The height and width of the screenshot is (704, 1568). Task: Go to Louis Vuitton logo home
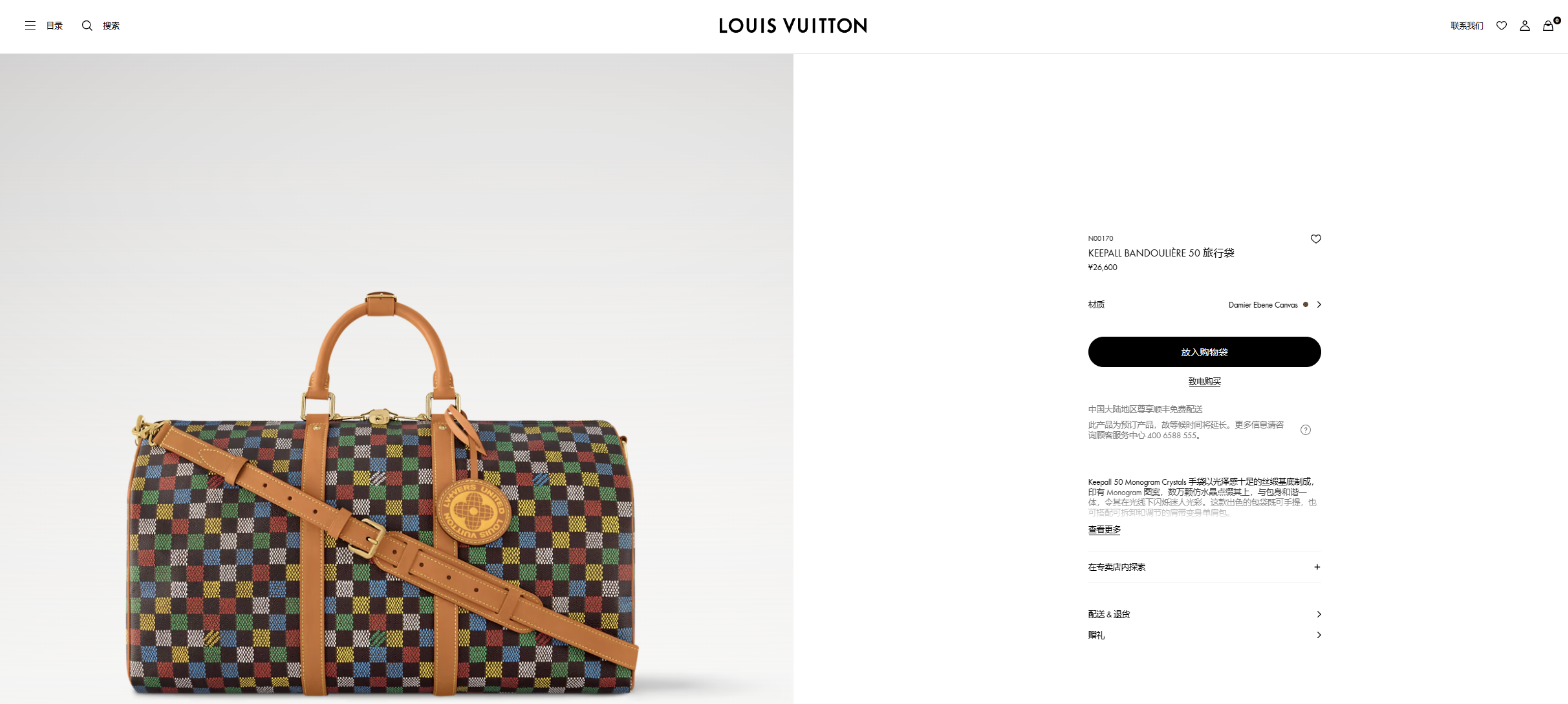(x=793, y=26)
